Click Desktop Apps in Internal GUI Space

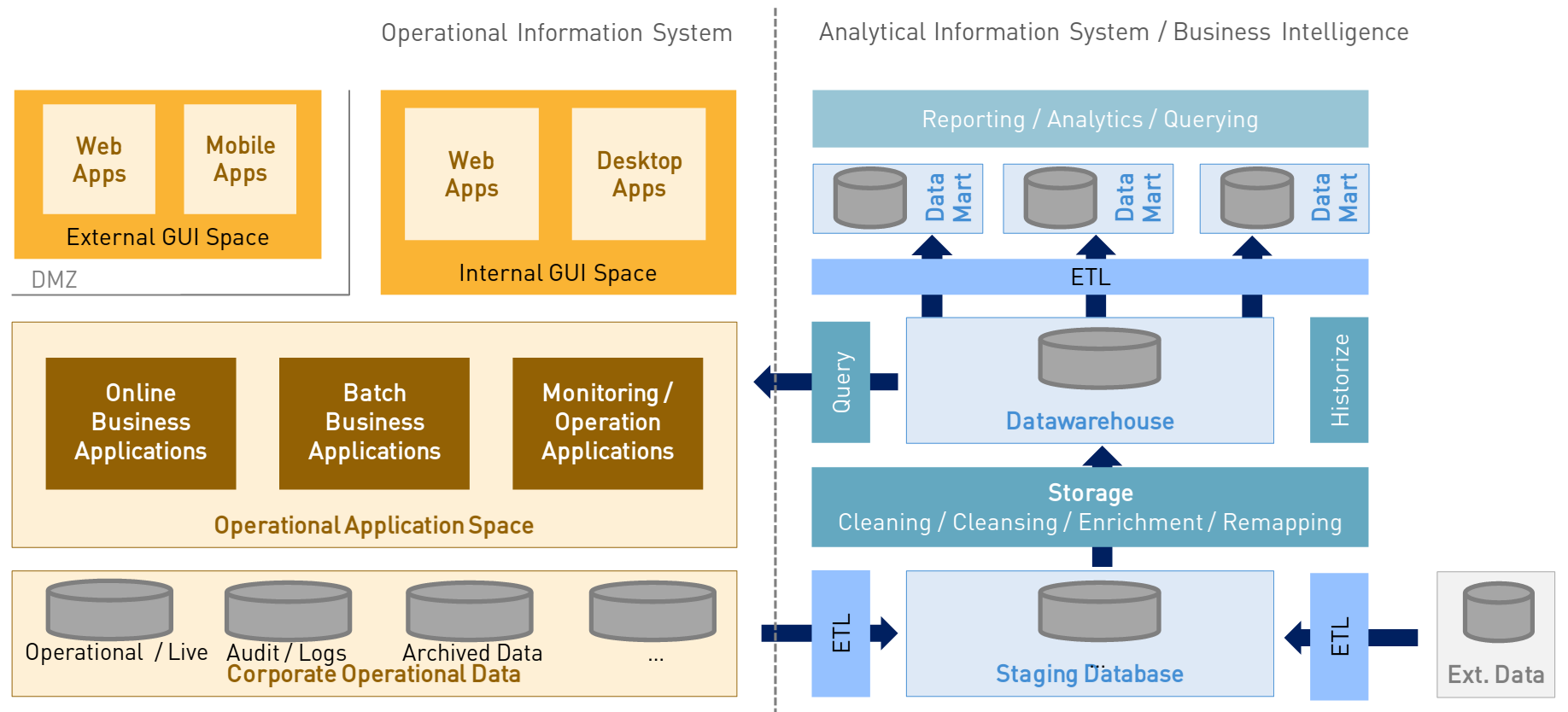[639, 174]
